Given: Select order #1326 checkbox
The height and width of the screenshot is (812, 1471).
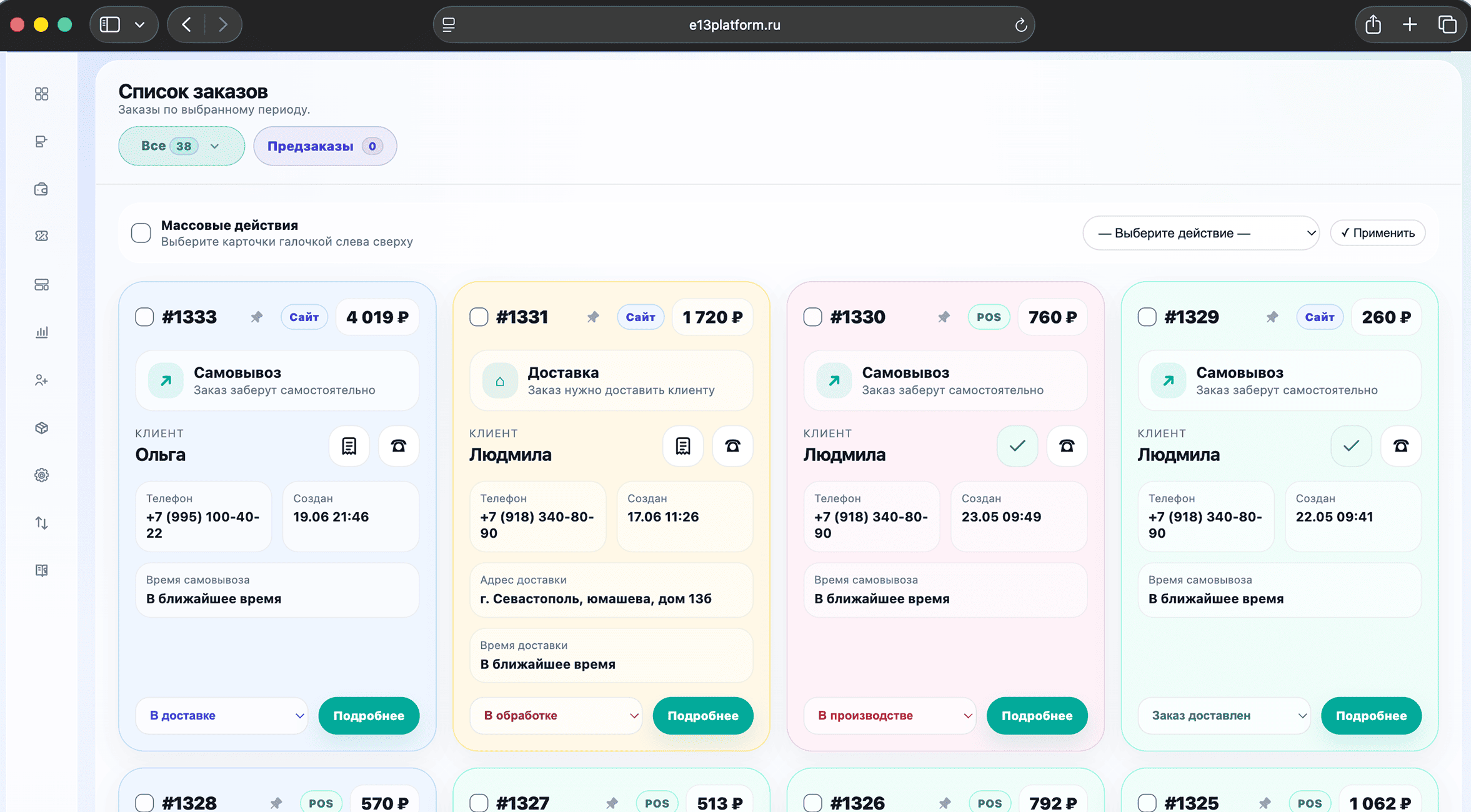Looking at the screenshot, I should coord(813,803).
